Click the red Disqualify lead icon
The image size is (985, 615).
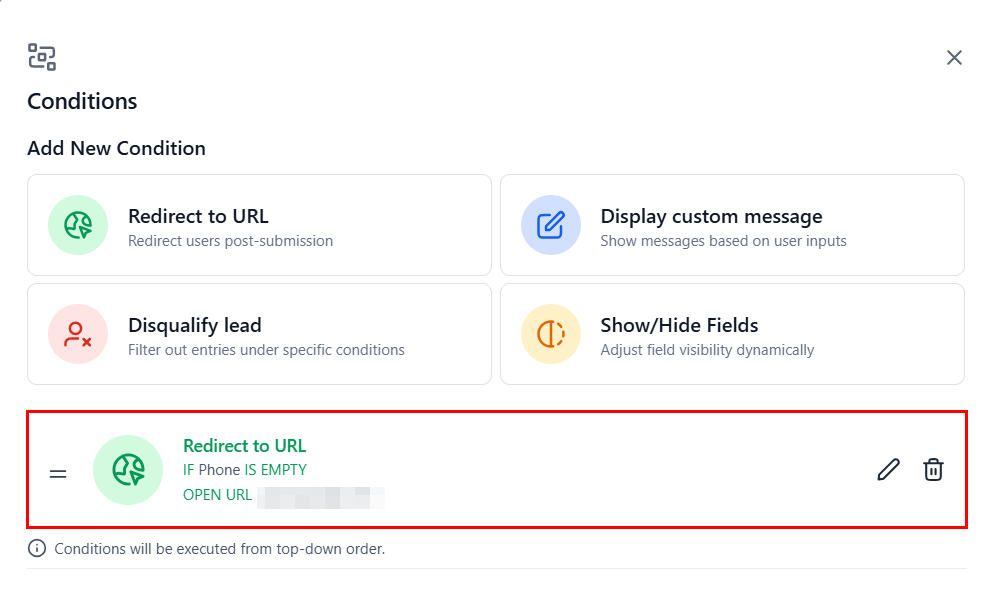78,334
